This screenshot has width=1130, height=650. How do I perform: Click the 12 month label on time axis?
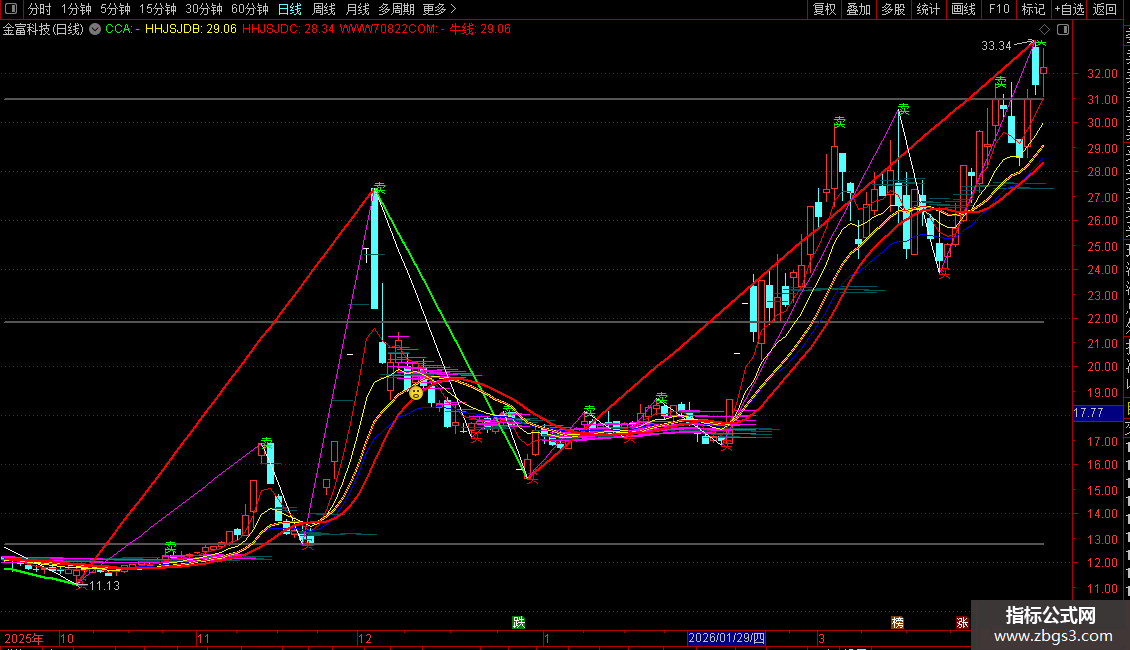tap(365, 638)
